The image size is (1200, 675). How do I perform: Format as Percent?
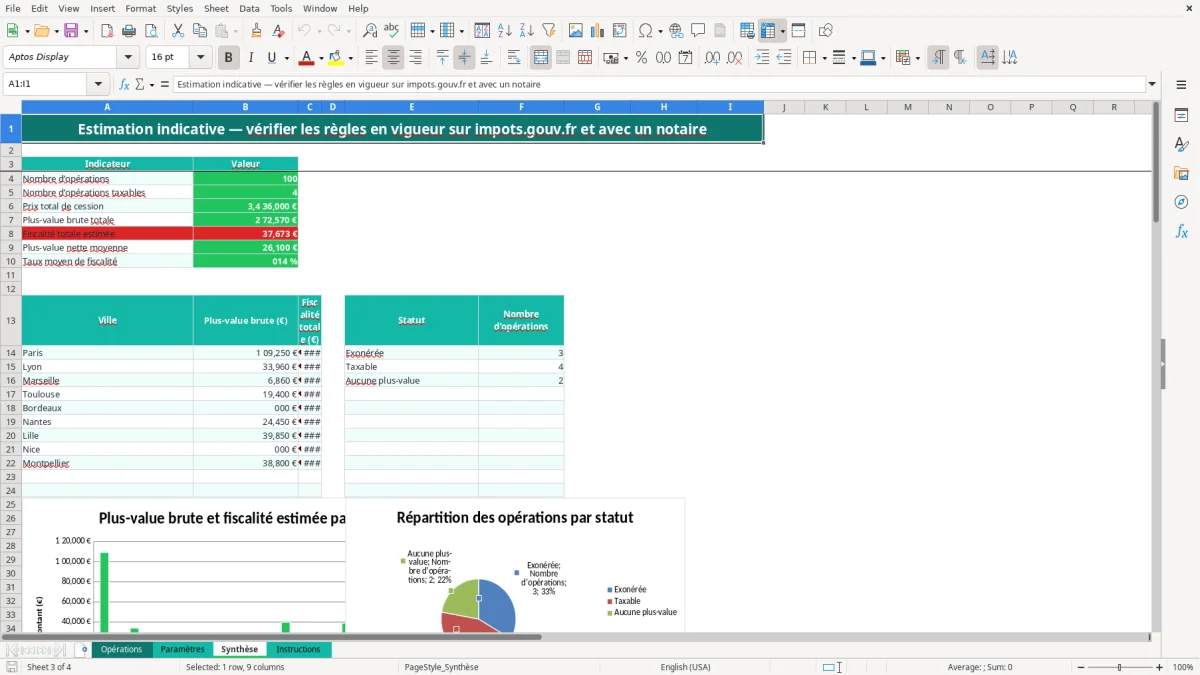[x=641, y=58]
